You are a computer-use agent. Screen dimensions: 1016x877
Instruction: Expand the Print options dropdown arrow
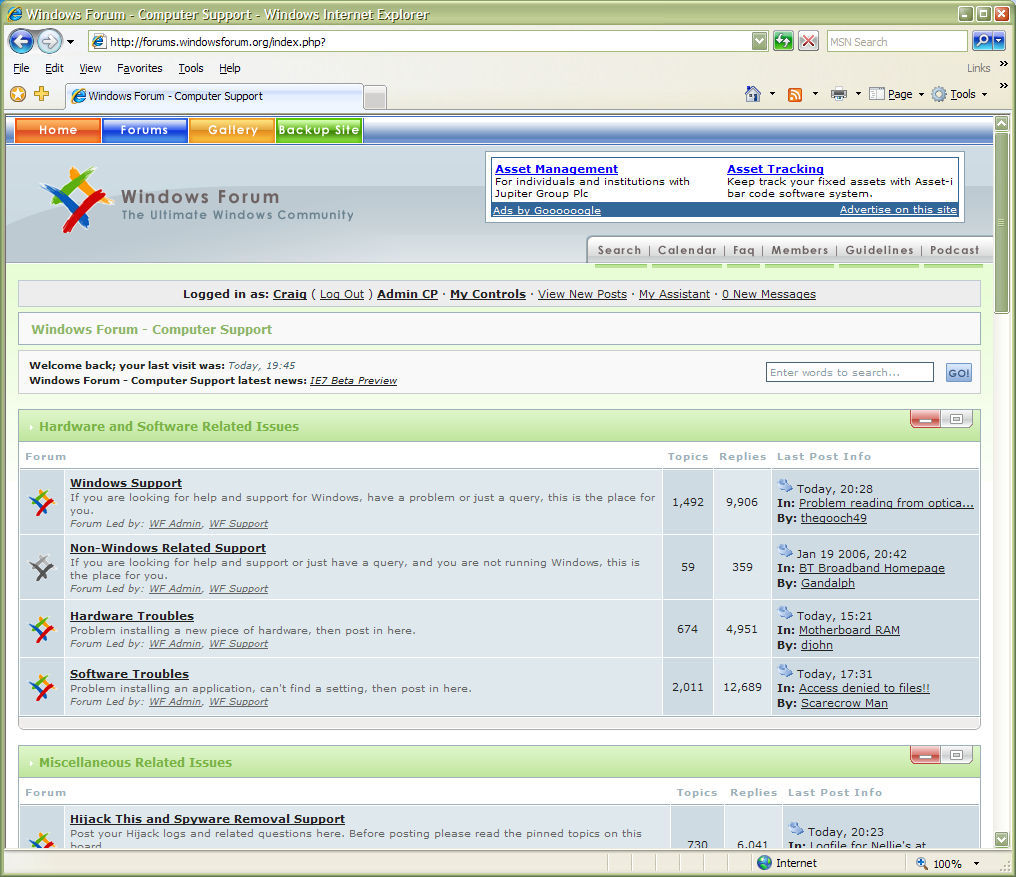859,94
